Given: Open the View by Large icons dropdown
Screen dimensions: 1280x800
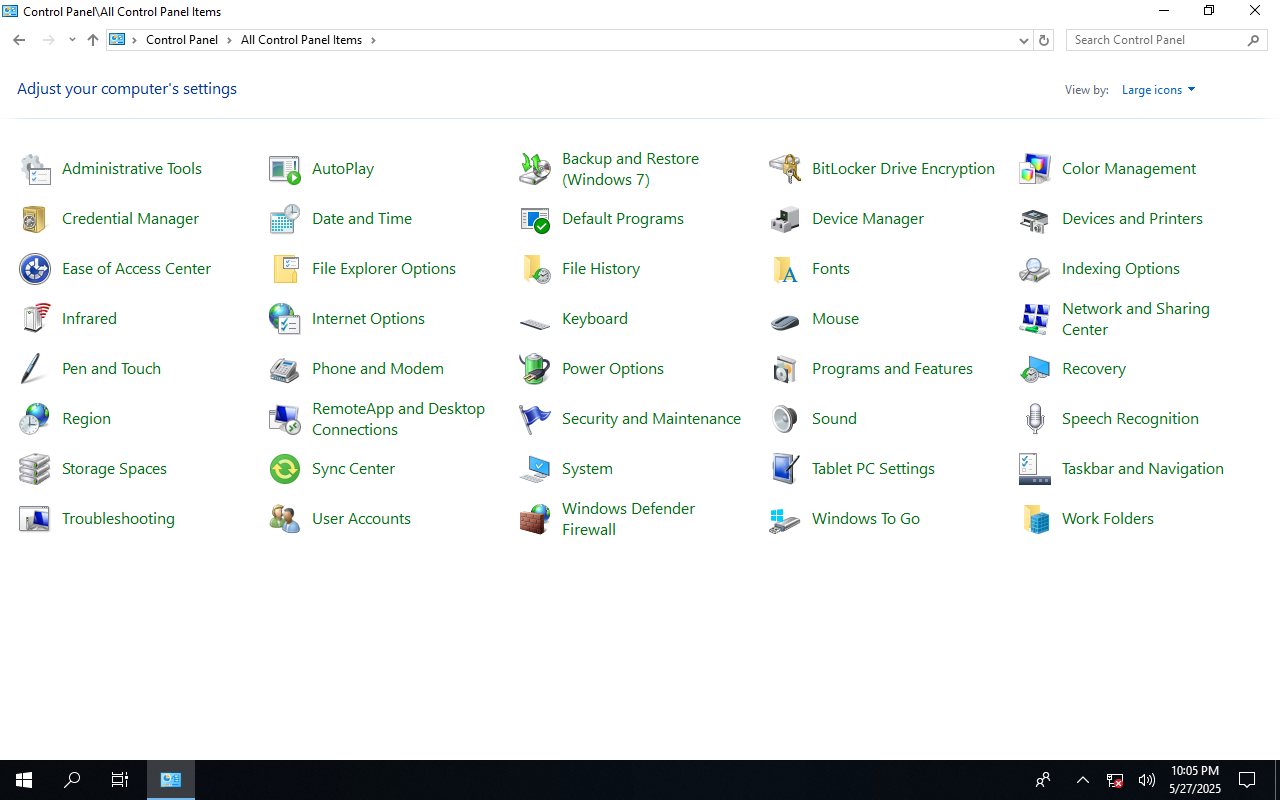Looking at the screenshot, I should (x=1158, y=90).
